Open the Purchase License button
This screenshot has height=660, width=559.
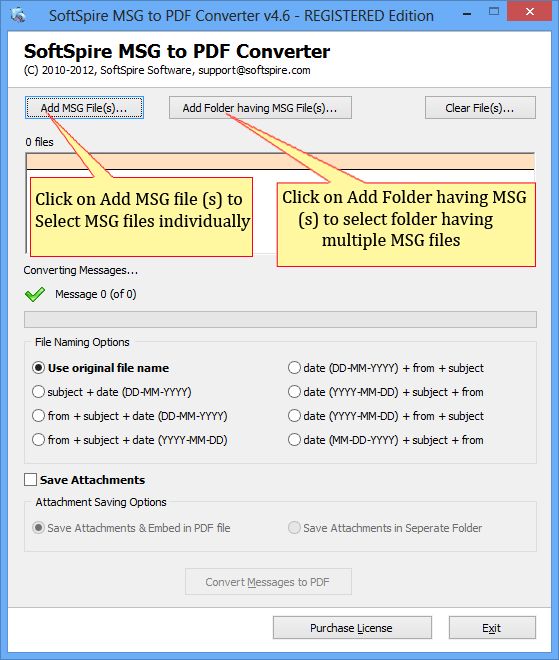pyautogui.click(x=352, y=628)
